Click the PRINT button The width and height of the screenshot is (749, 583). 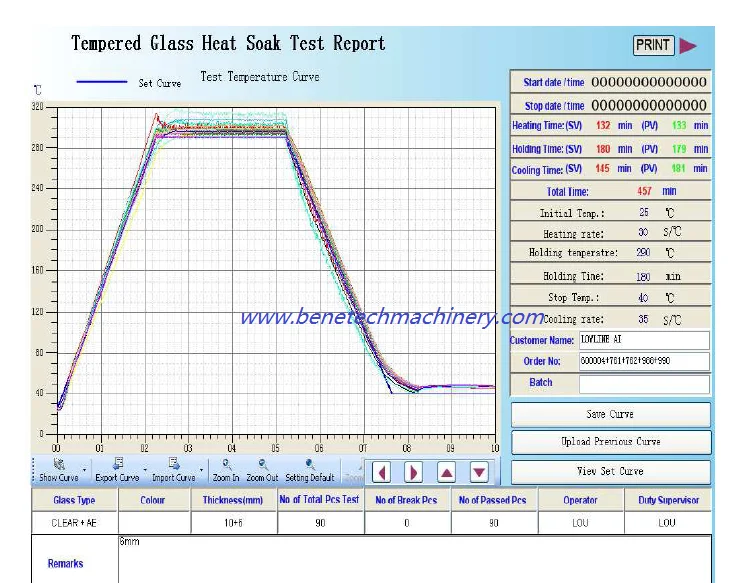[653, 45]
